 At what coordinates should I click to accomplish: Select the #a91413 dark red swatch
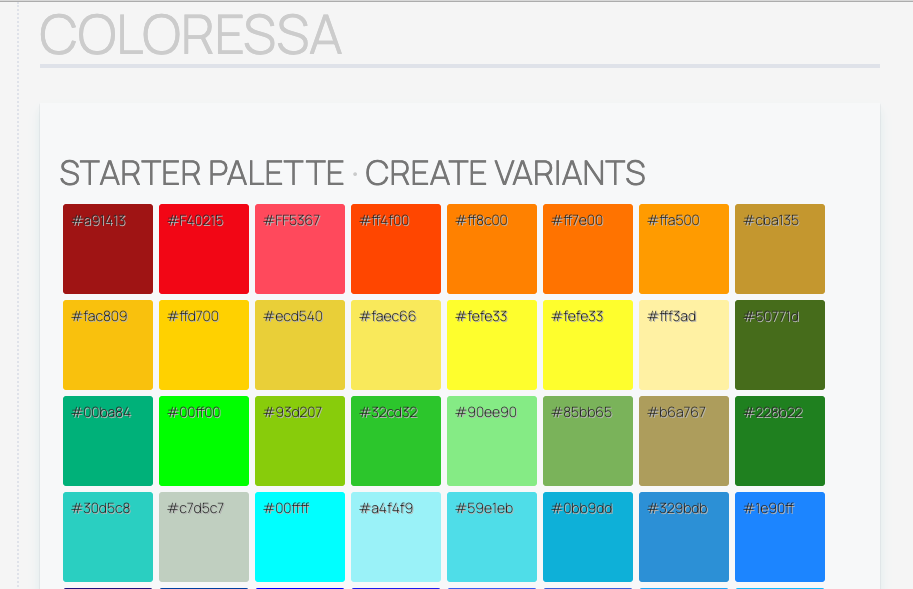point(107,249)
